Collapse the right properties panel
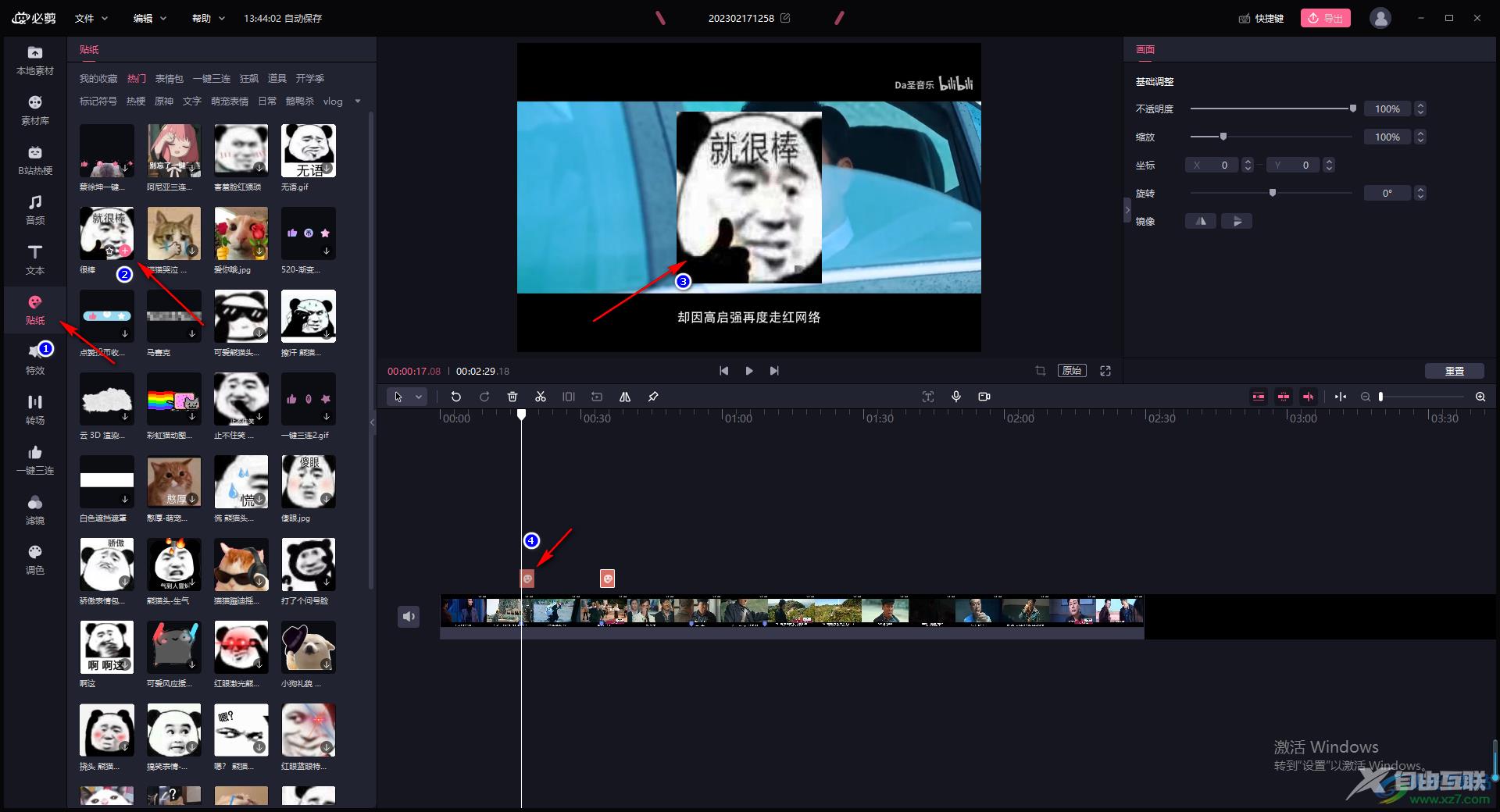The height and width of the screenshot is (812, 1500). point(1127,210)
